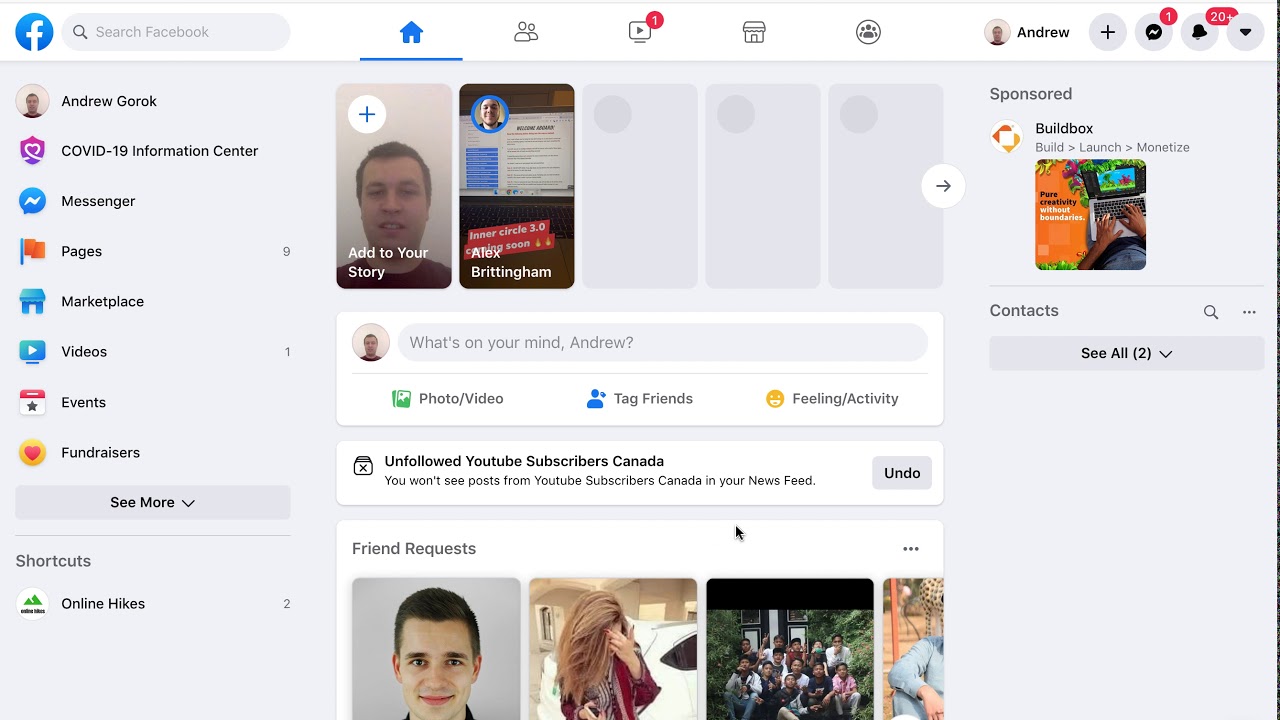Screen dimensions: 1280x720
Task: Open the Contacts options ellipsis
Action: (x=1249, y=312)
